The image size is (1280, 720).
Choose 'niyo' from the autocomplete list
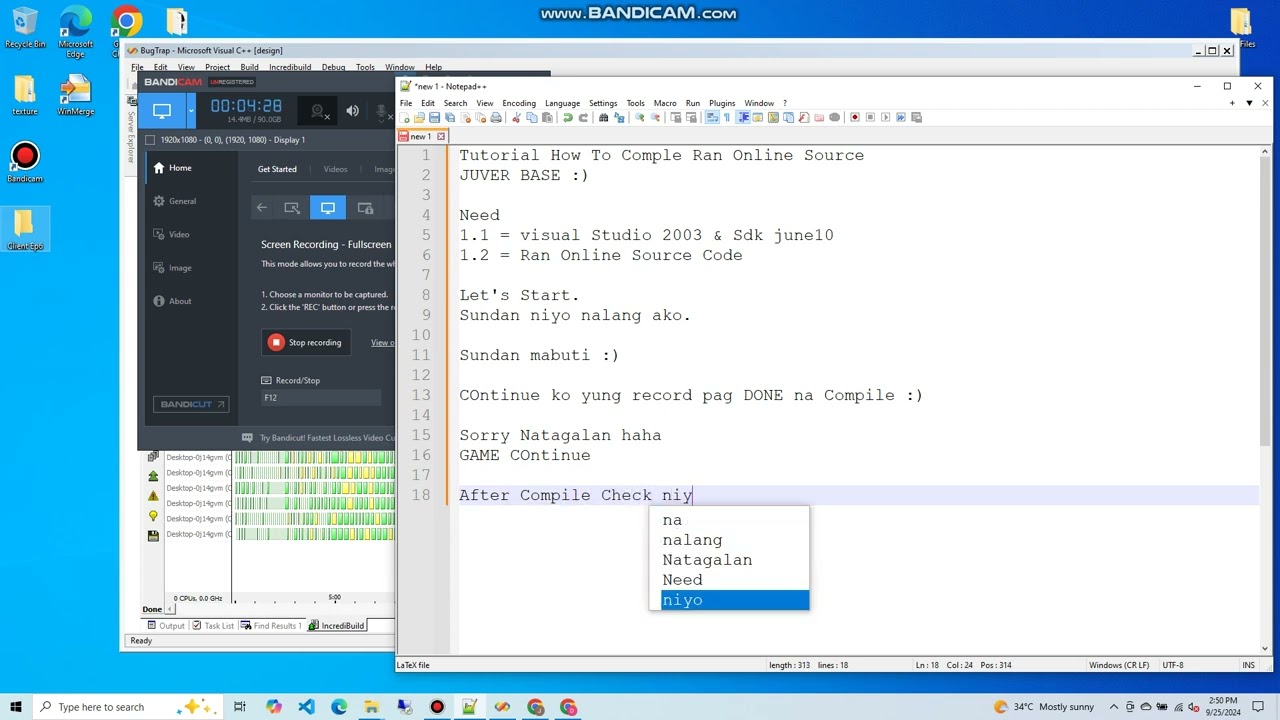pos(734,600)
